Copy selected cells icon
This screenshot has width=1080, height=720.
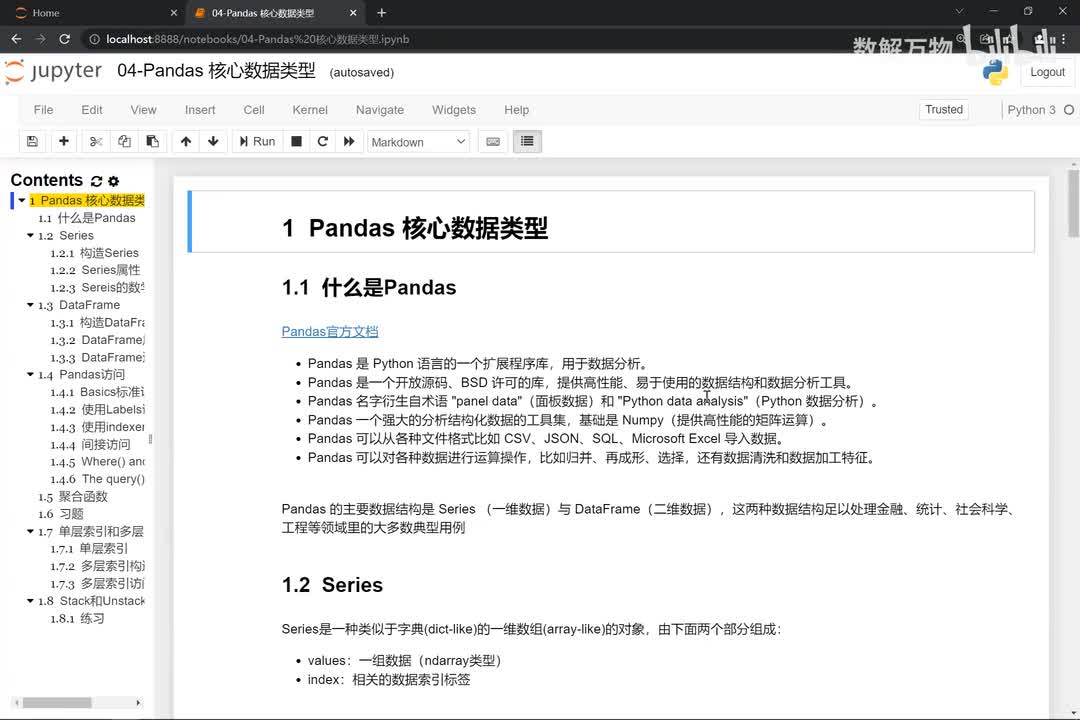[x=124, y=141]
